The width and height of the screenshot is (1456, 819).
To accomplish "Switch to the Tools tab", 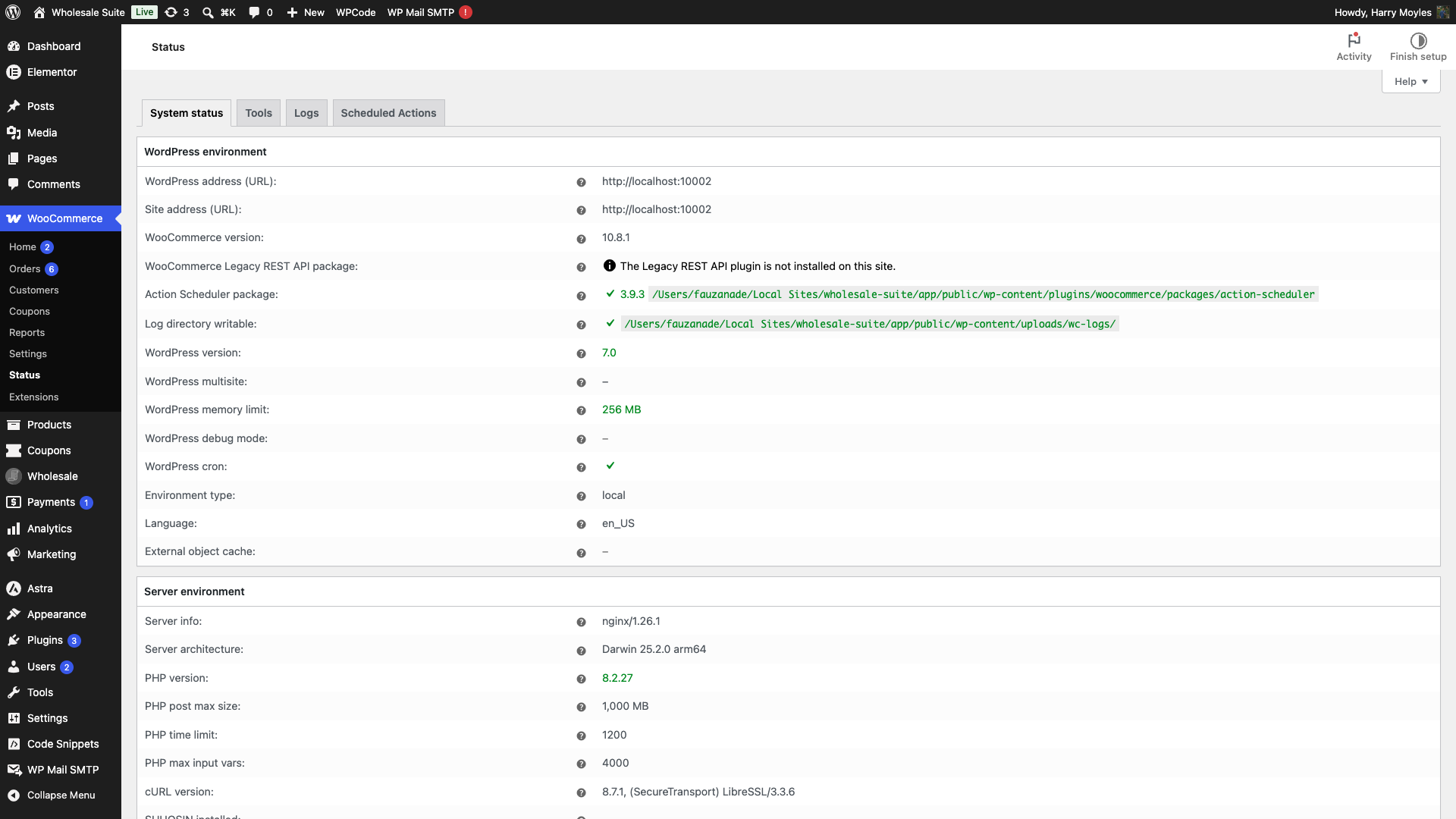I will click(x=259, y=113).
